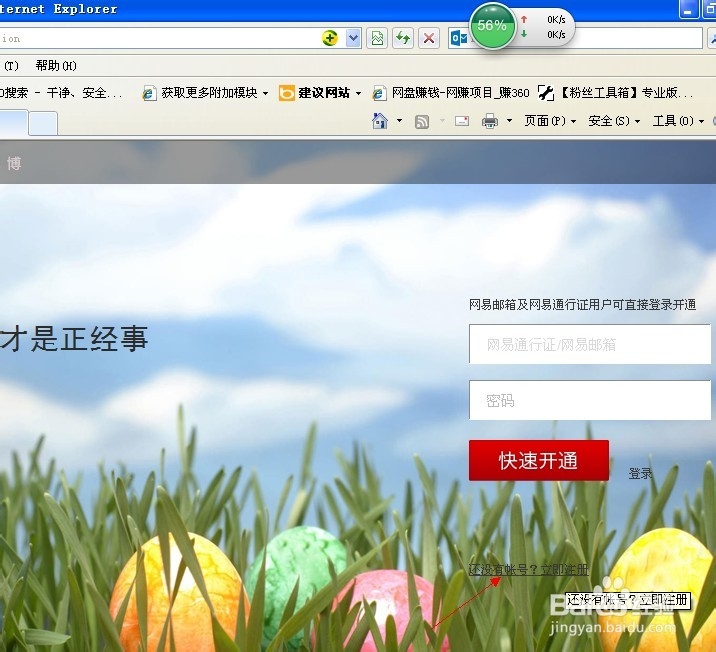
Task: Stop loading with the red X icon
Action: [x=429, y=38]
